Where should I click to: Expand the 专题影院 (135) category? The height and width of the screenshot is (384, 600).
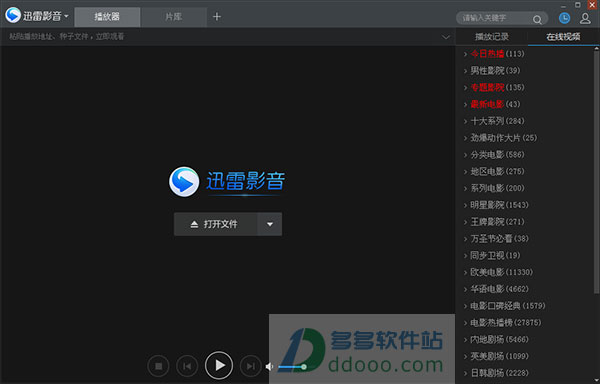tap(494, 88)
